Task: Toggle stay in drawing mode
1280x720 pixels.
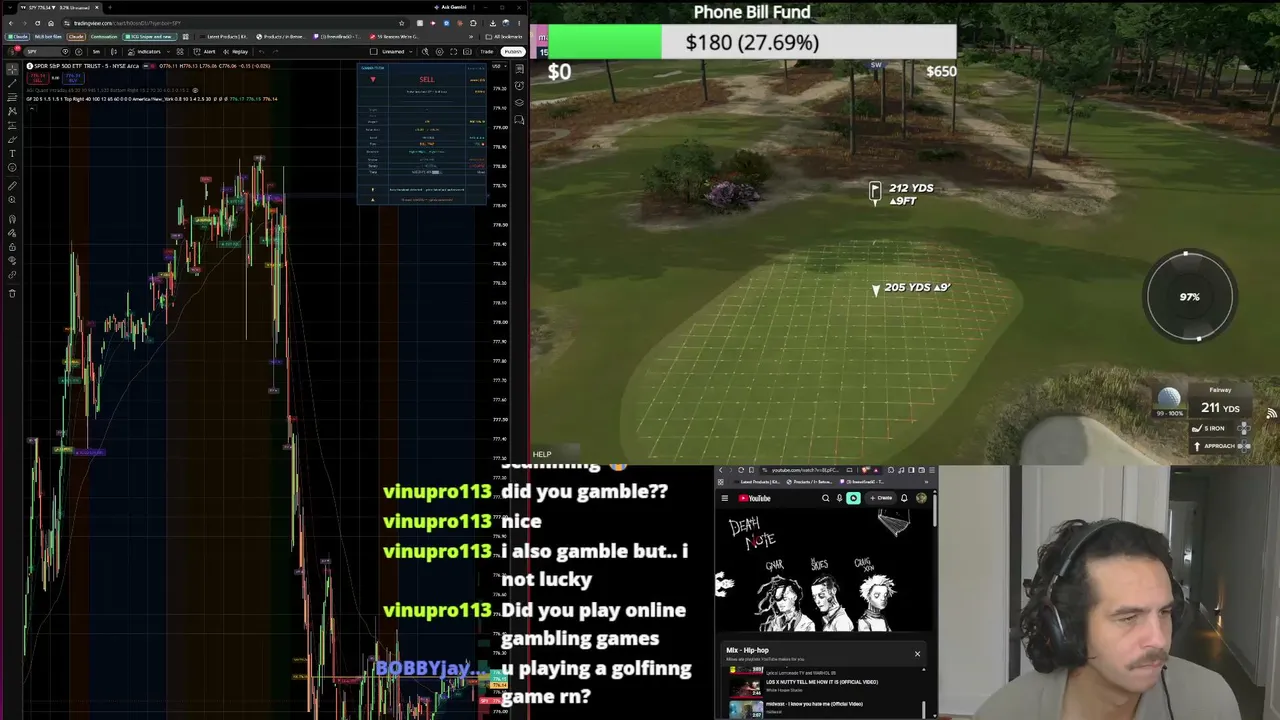Action: (x=12, y=233)
